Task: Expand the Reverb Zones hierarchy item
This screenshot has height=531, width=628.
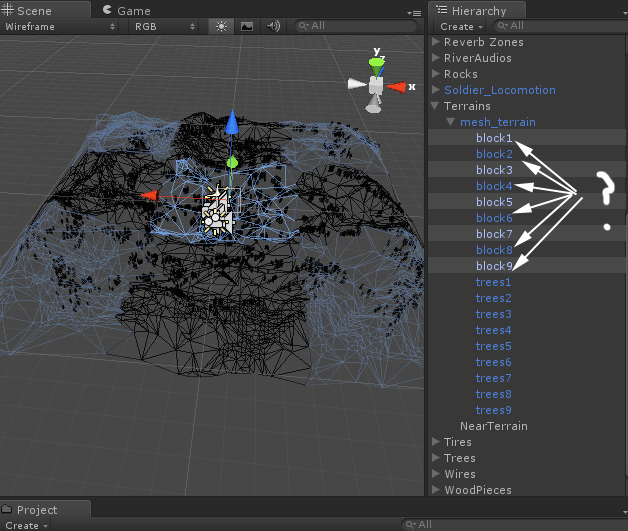Action: (435, 42)
